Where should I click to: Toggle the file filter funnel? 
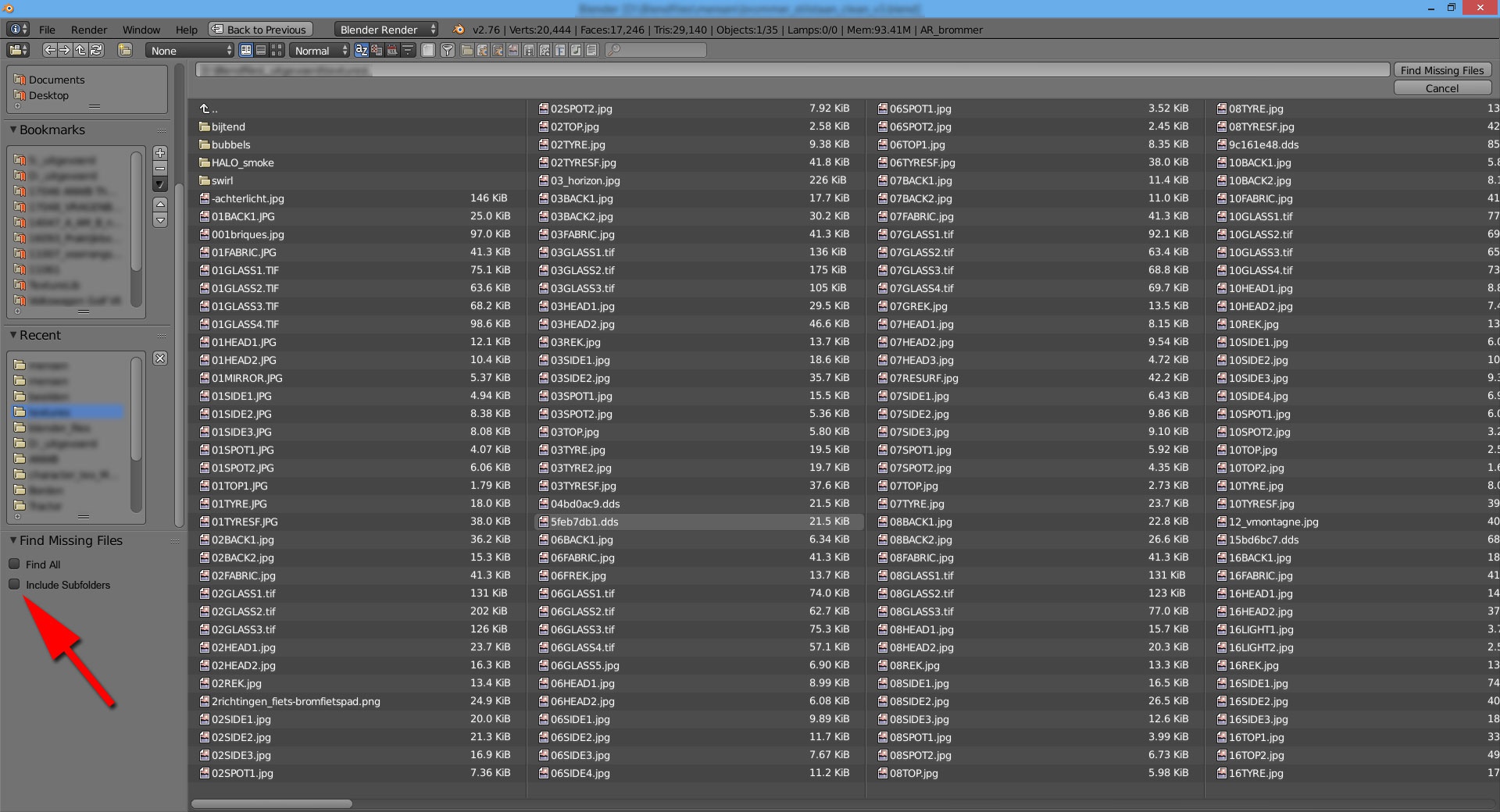pos(448,50)
